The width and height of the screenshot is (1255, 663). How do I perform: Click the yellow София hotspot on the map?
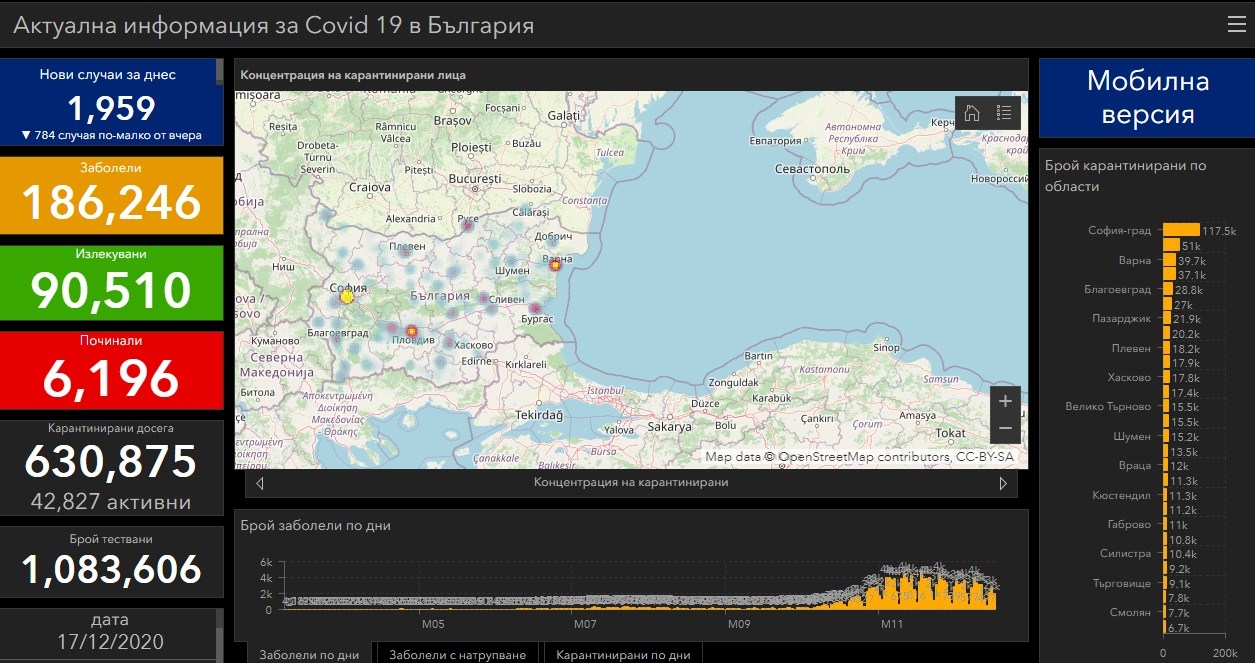tap(347, 296)
